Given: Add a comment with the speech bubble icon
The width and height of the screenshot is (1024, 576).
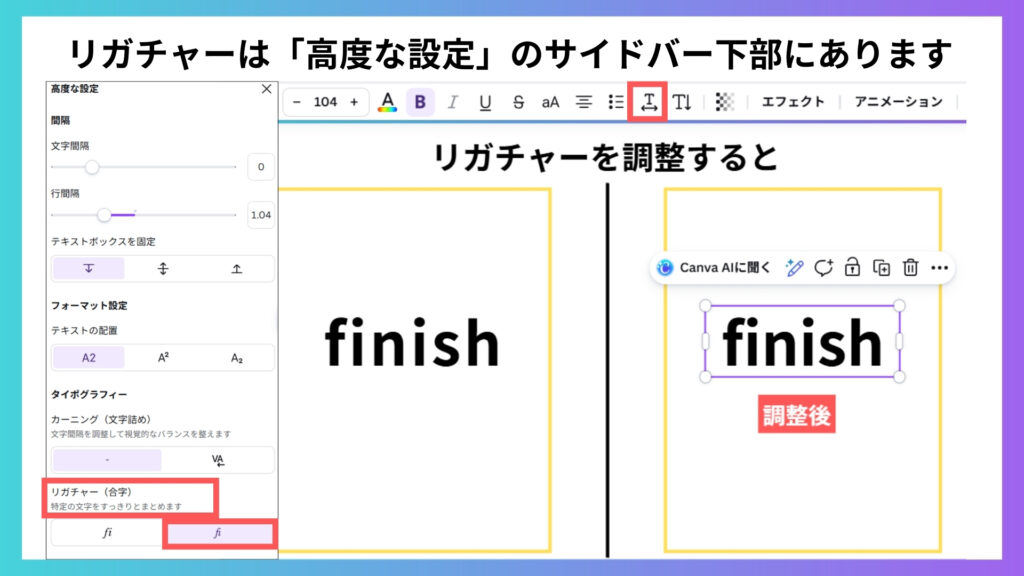Looking at the screenshot, I should click(x=823, y=267).
